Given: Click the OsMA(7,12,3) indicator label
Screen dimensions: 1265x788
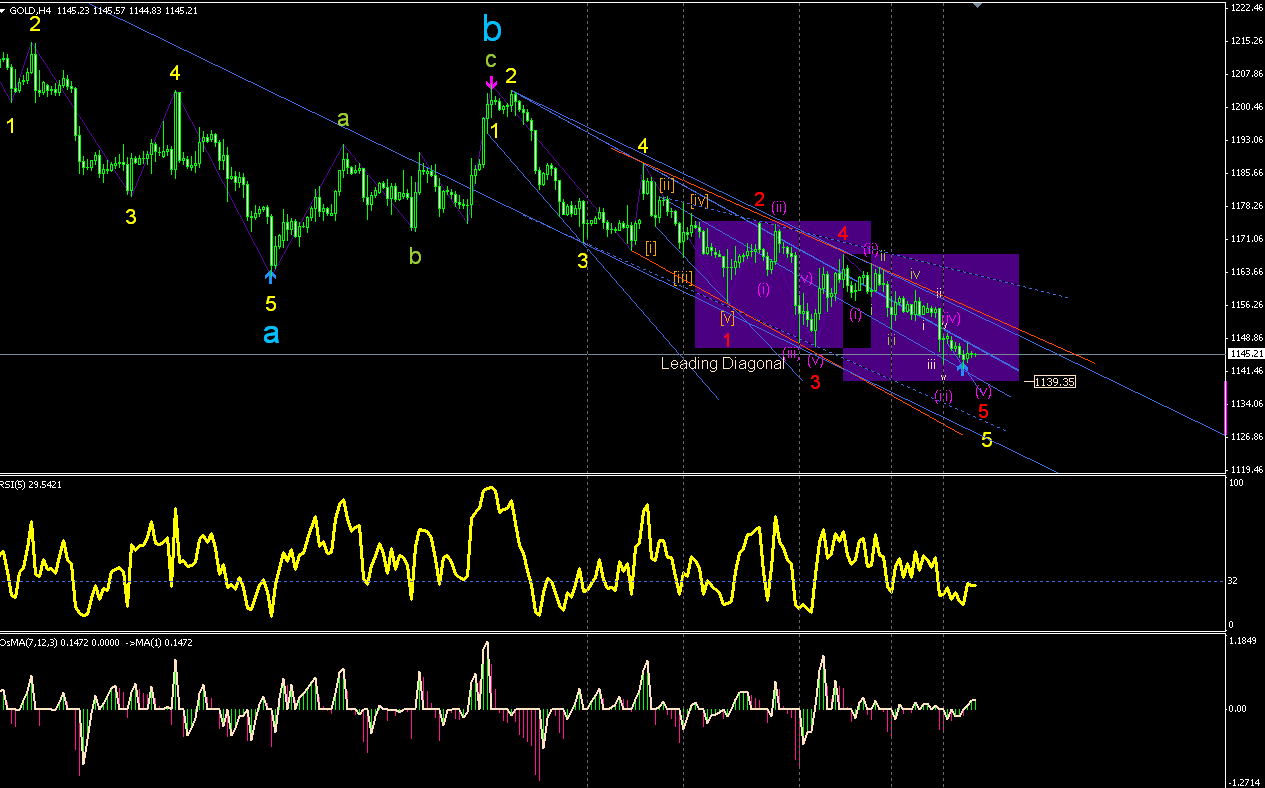Looking at the screenshot, I should (x=97, y=642).
